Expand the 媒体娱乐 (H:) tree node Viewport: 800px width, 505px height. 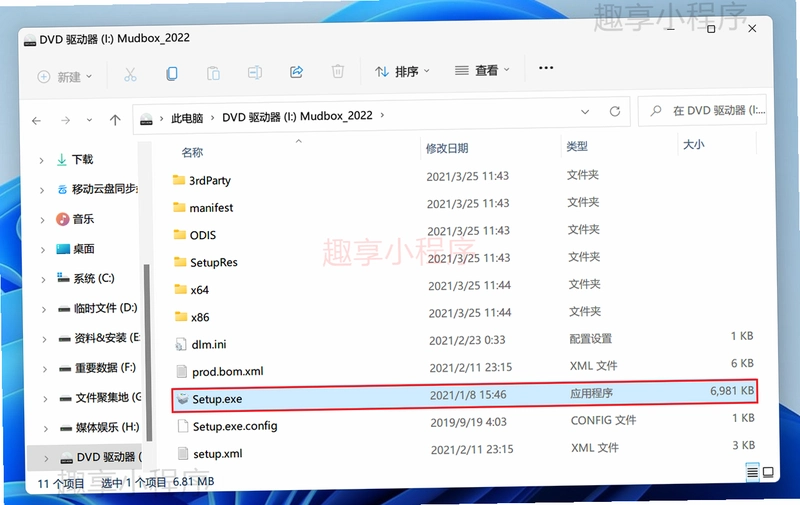[45, 428]
